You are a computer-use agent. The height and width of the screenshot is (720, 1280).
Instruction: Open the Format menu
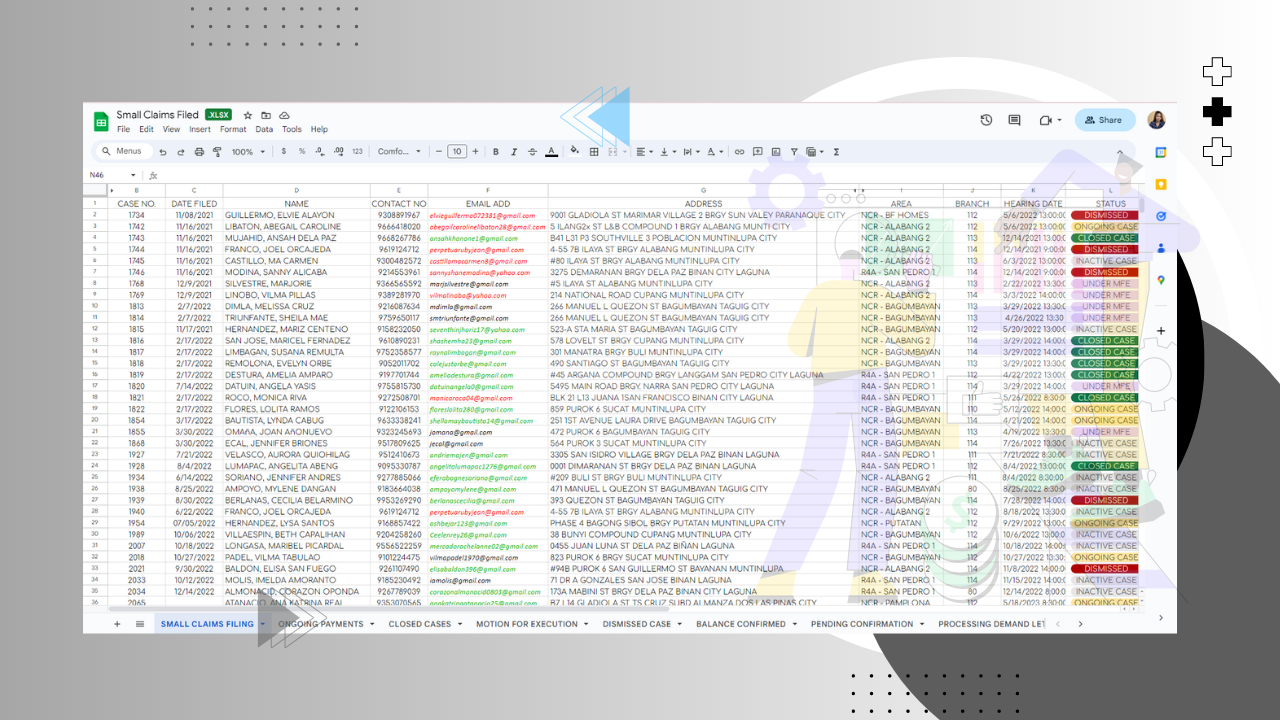[x=233, y=130]
